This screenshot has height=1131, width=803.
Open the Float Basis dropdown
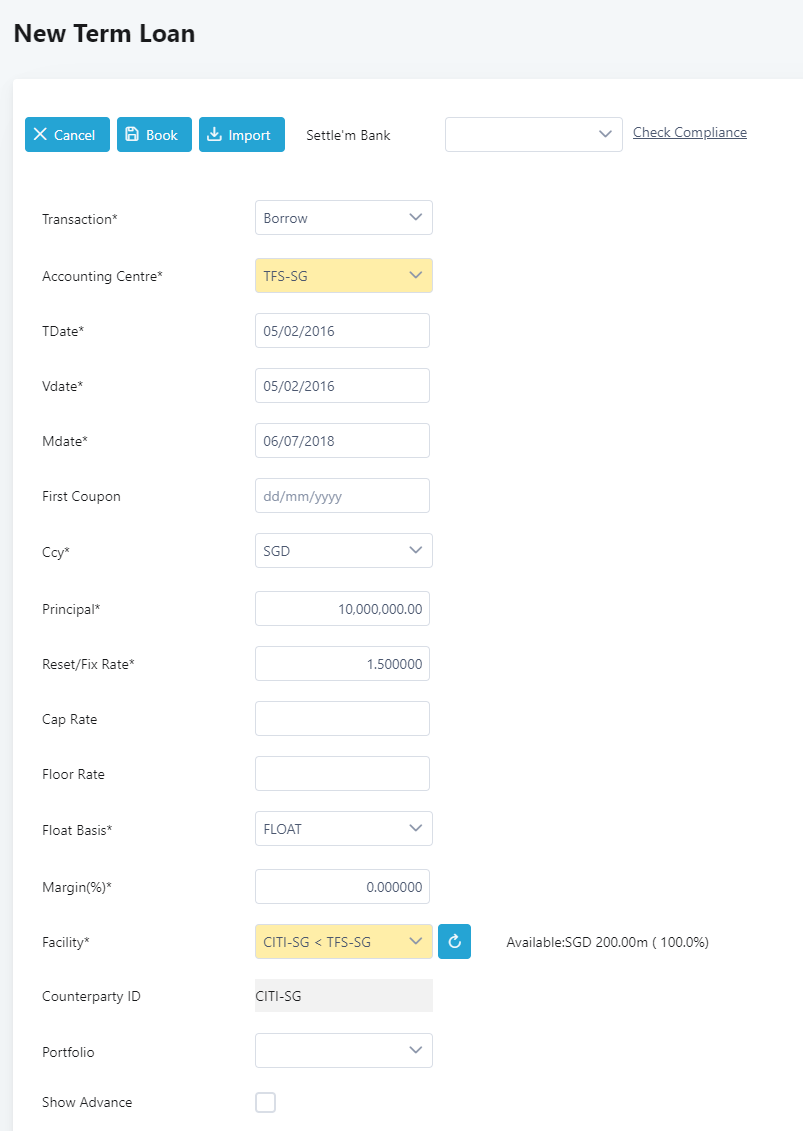coord(343,828)
